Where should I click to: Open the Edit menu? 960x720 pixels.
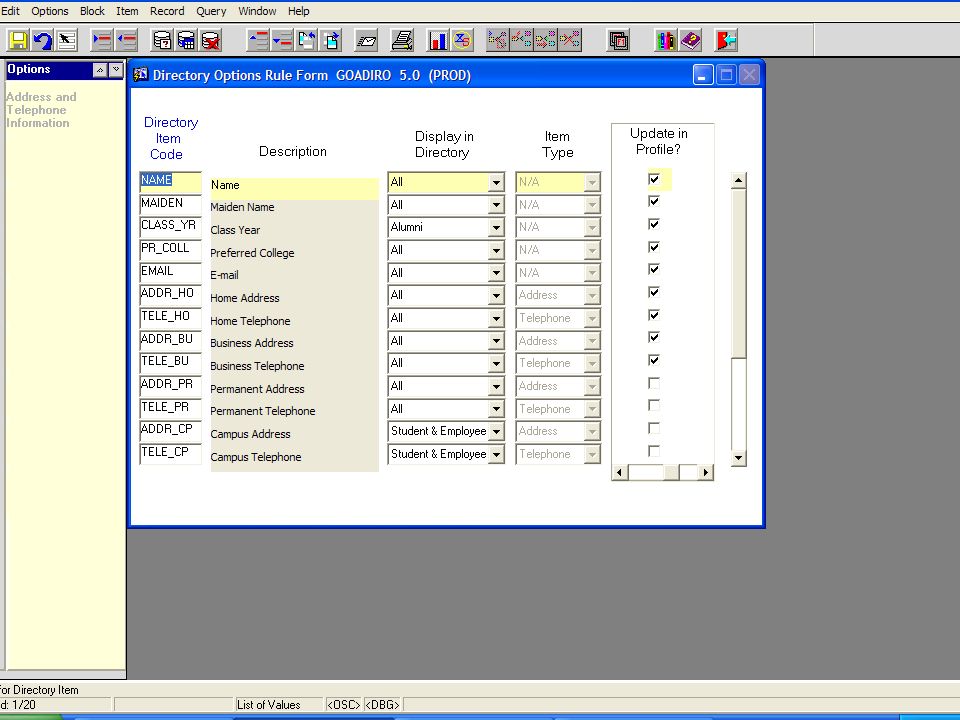click(x=10, y=11)
